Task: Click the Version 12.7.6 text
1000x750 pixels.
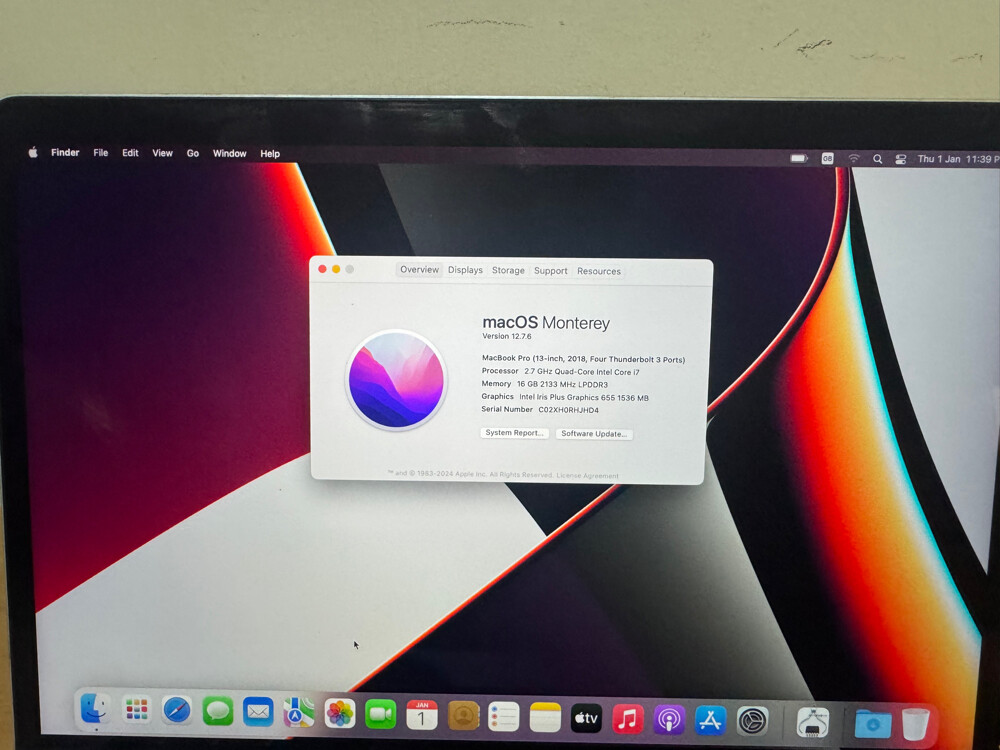Action: point(506,336)
